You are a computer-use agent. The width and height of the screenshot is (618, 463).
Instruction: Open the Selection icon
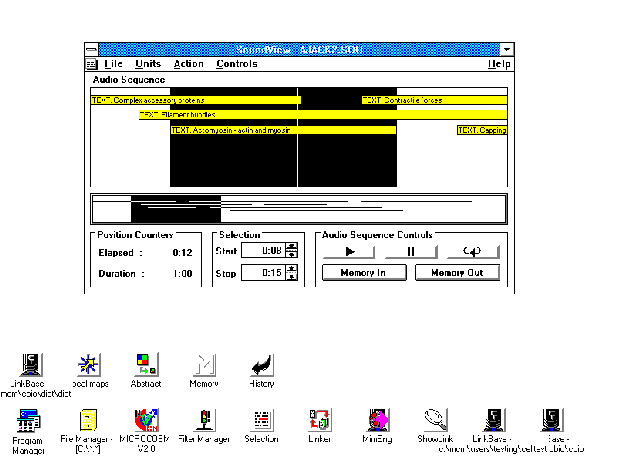[x=262, y=420]
